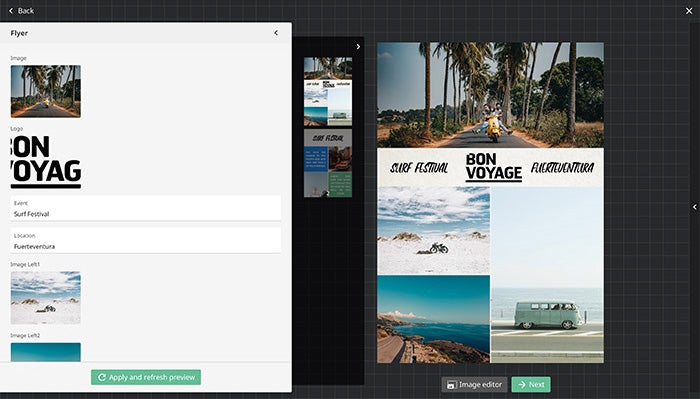Proceed with the Next button
700x399 pixels.
[x=531, y=384]
